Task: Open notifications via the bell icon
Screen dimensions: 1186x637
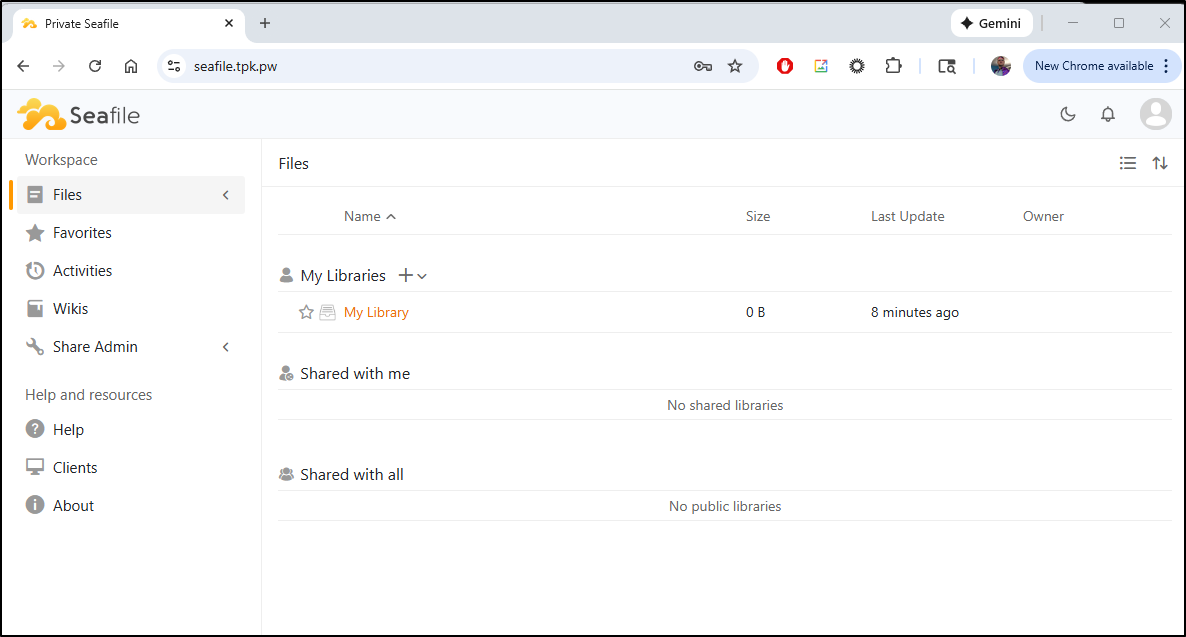Action: (x=1107, y=114)
